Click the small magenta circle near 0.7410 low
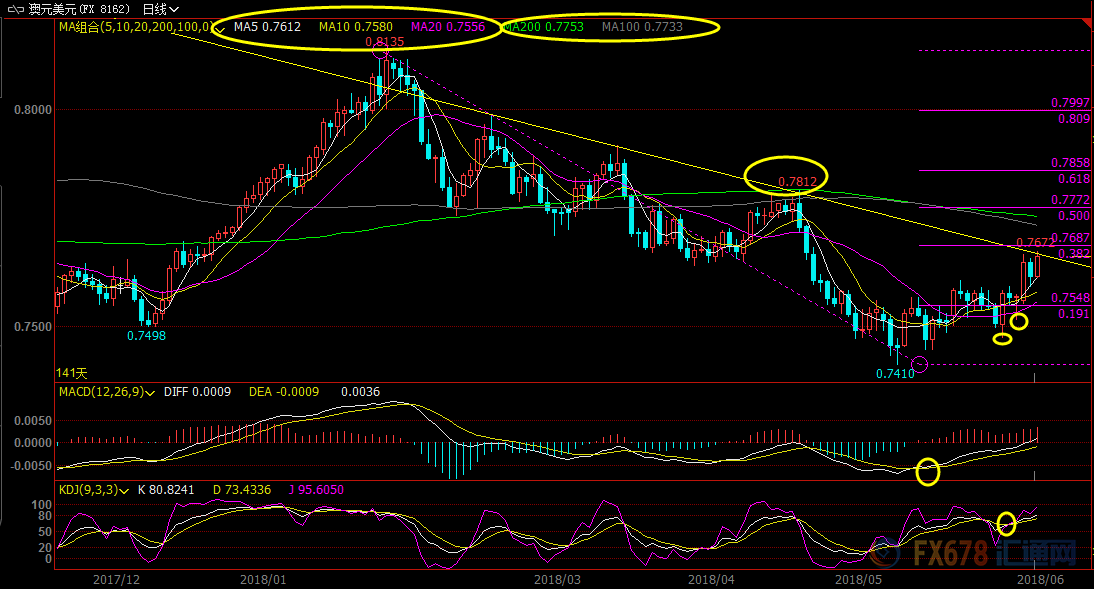 coord(920,364)
